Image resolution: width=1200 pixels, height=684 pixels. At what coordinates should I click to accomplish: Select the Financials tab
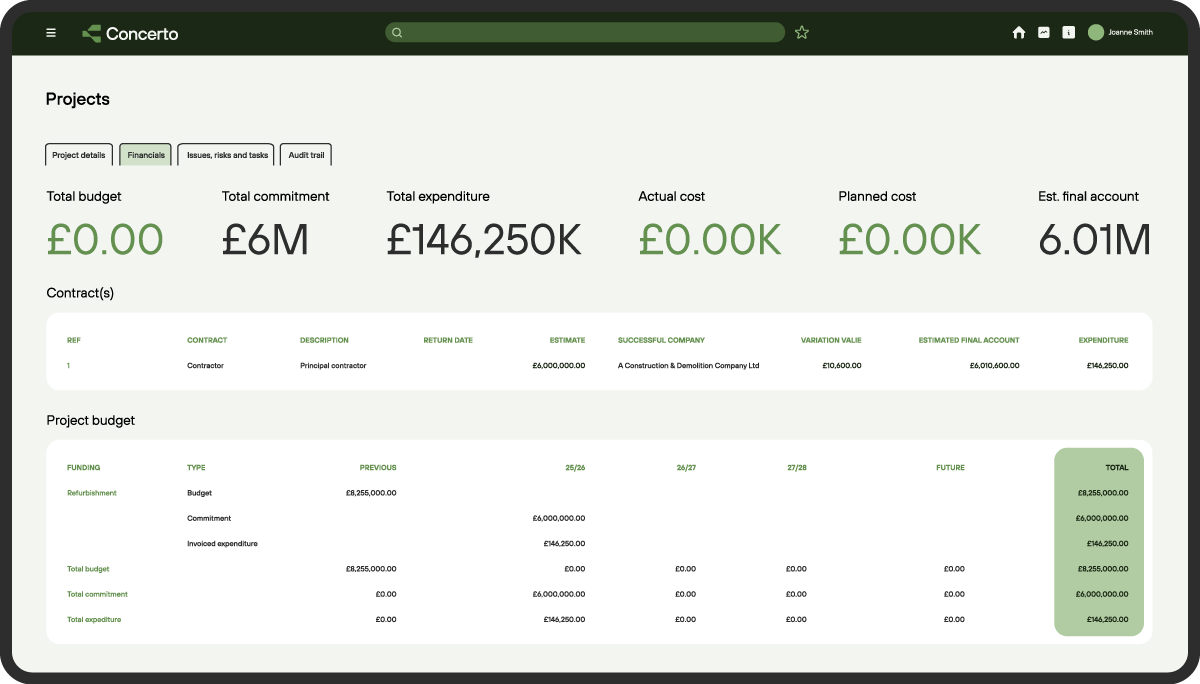[145, 155]
